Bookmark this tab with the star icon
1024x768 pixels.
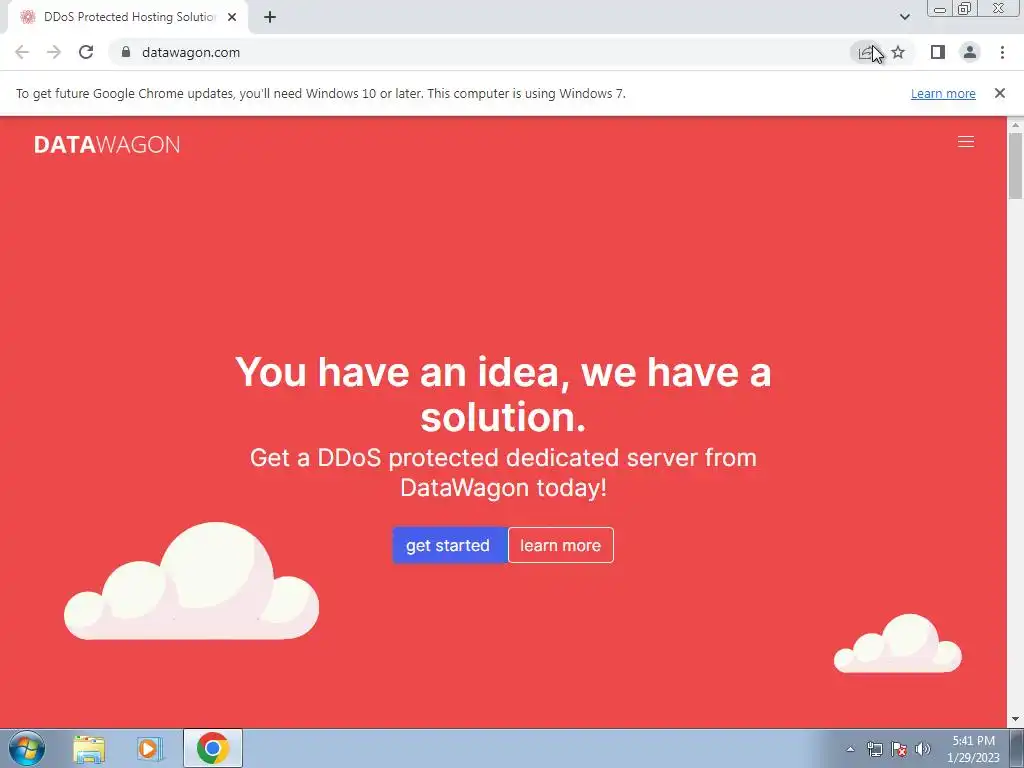tap(899, 52)
